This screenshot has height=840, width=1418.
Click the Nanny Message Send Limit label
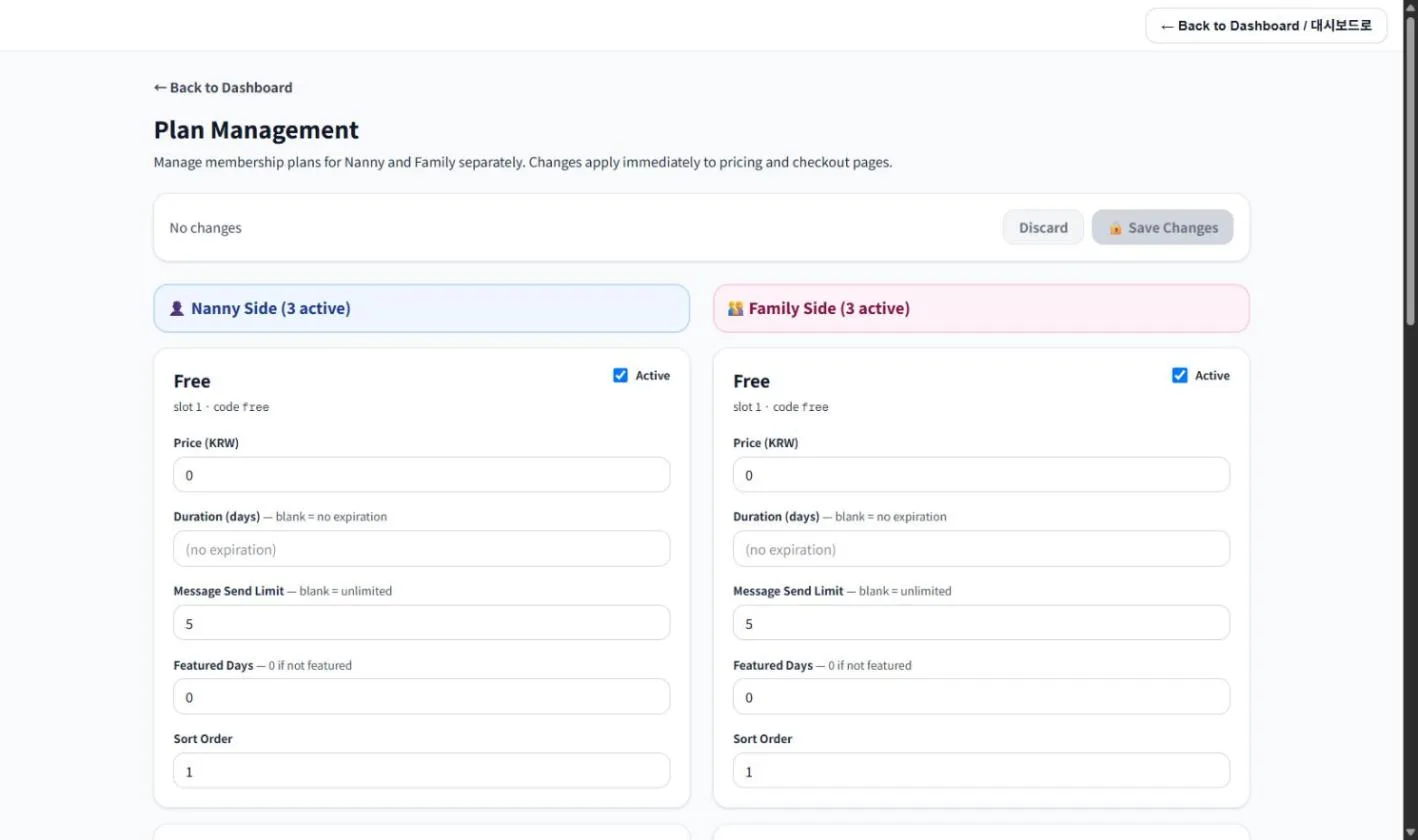click(229, 591)
